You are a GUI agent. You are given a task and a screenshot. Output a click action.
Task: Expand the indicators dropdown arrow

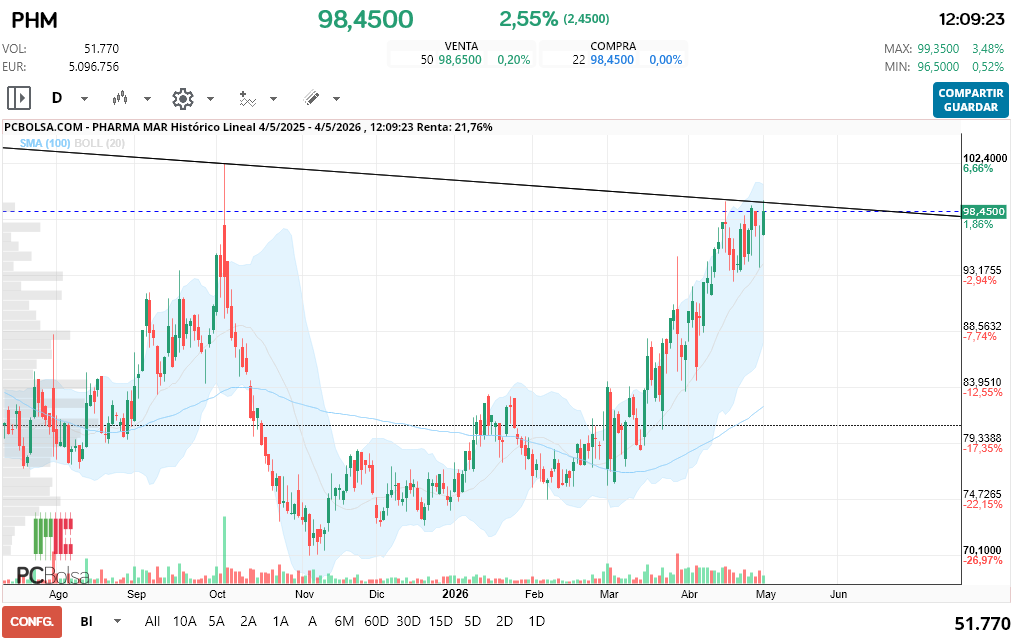point(274,99)
